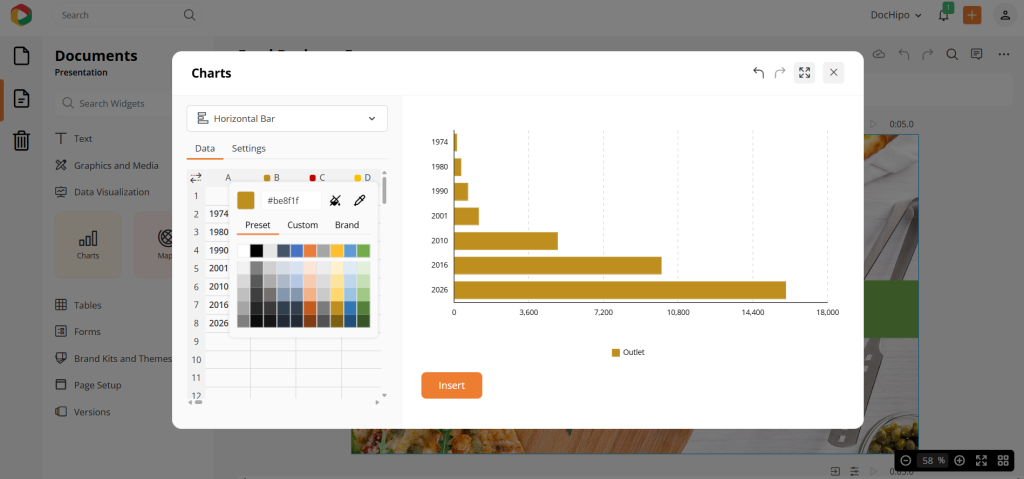1024x479 pixels.
Task: Pick the white preset swatch
Action: pos(243,251)
